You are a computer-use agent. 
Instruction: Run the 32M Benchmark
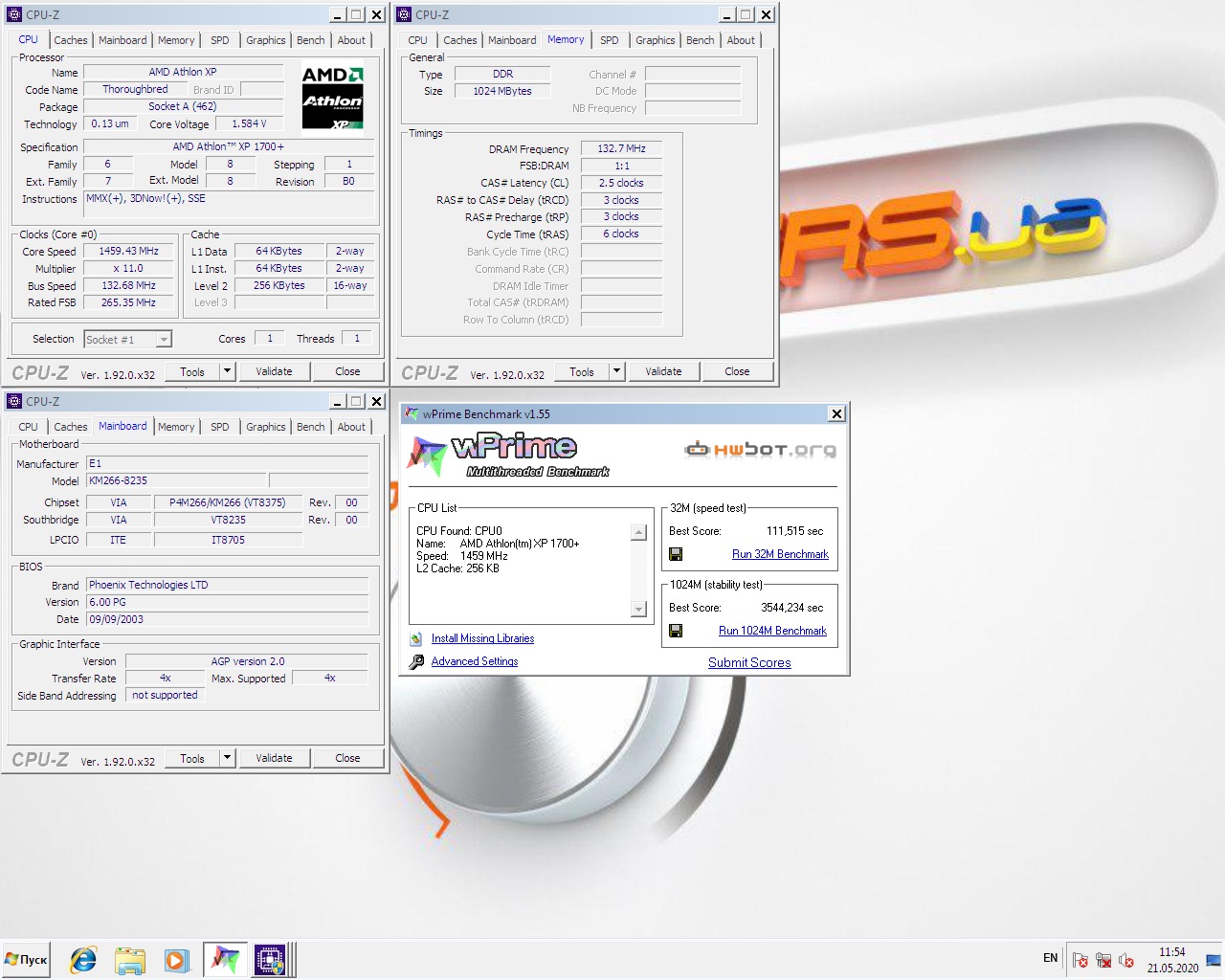tap(780, 554)
